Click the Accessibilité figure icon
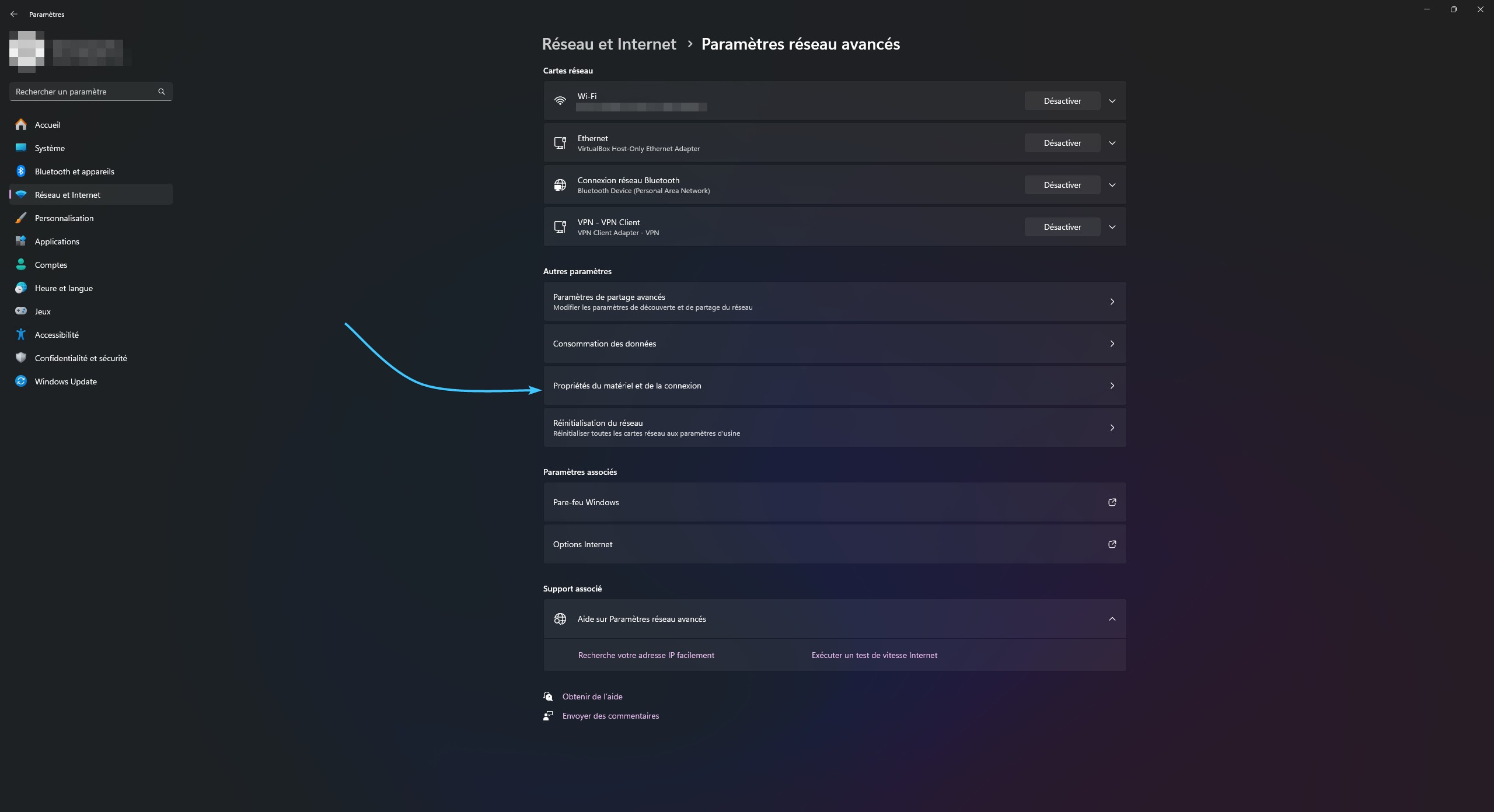The image size is (1494, 812). pyautogui.click(x=21, y=334)
